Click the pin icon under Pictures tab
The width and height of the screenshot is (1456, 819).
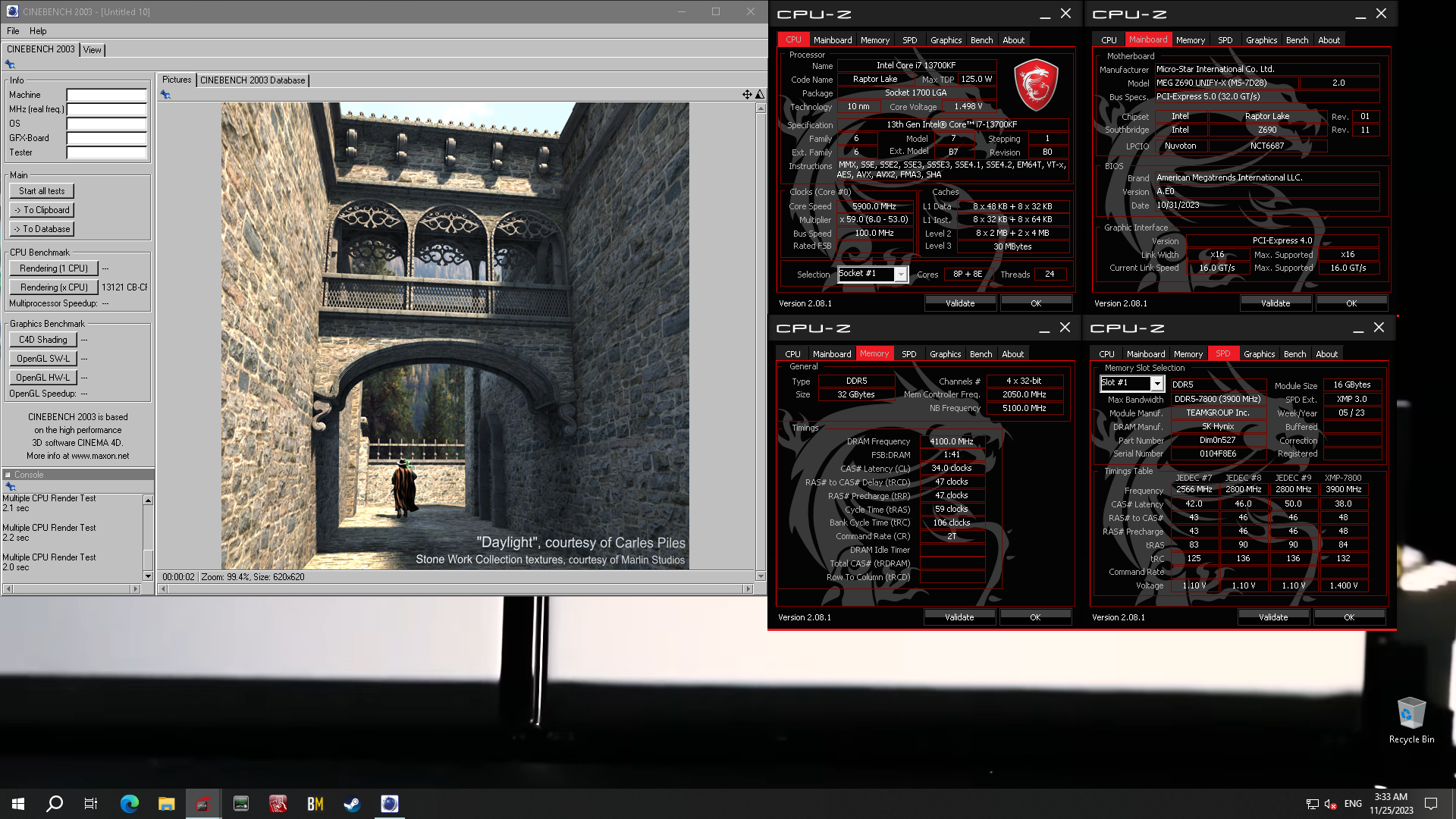(x=165, y=95)
